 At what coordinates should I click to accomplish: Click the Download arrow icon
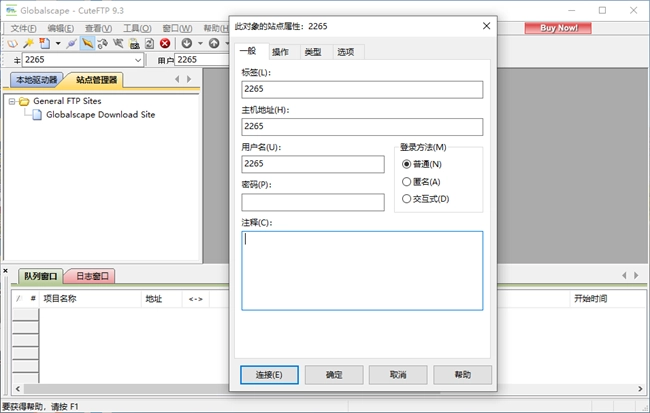tap(187, 44)
